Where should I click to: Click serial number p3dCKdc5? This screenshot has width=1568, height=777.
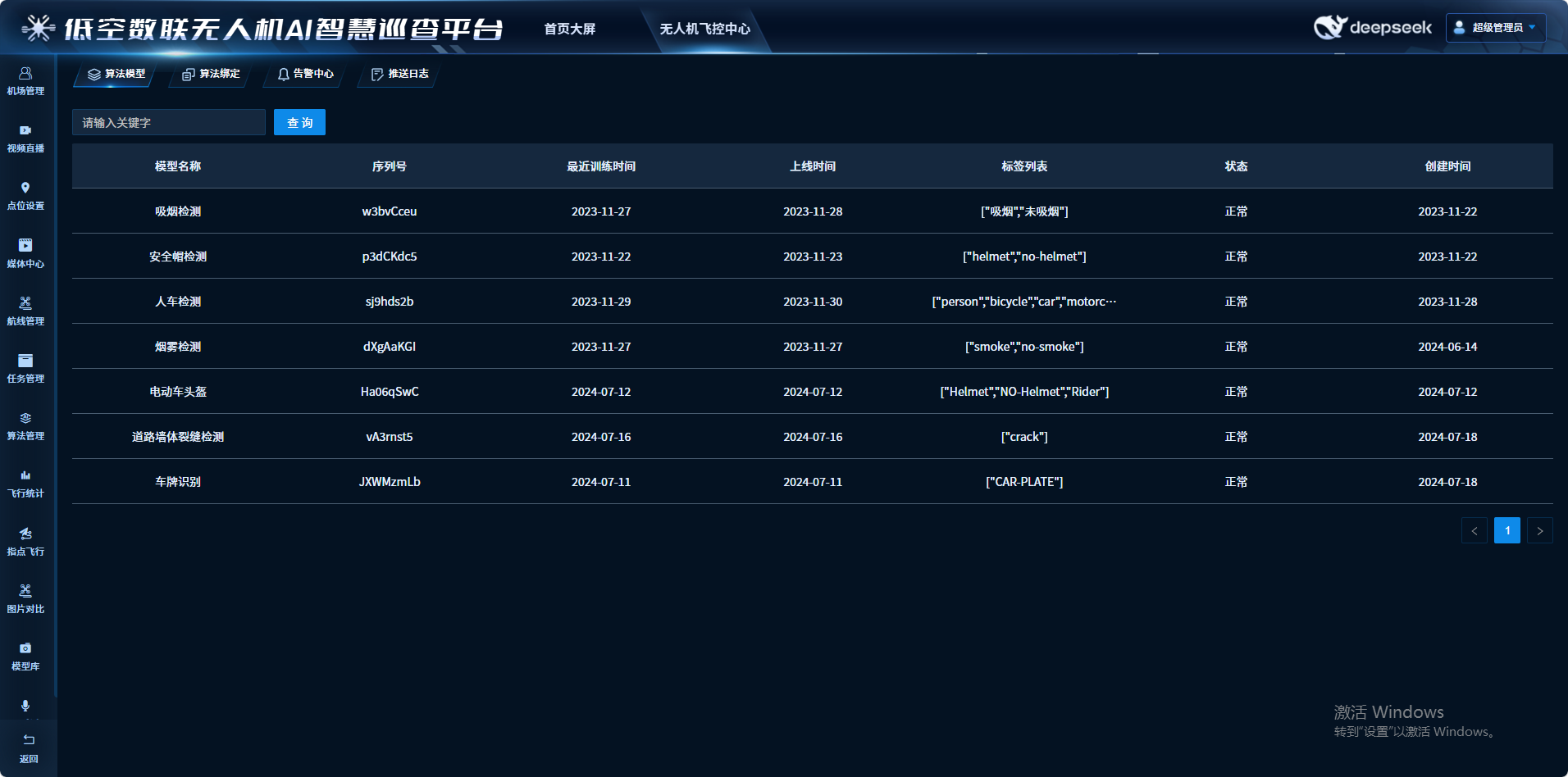click(390, 257)
